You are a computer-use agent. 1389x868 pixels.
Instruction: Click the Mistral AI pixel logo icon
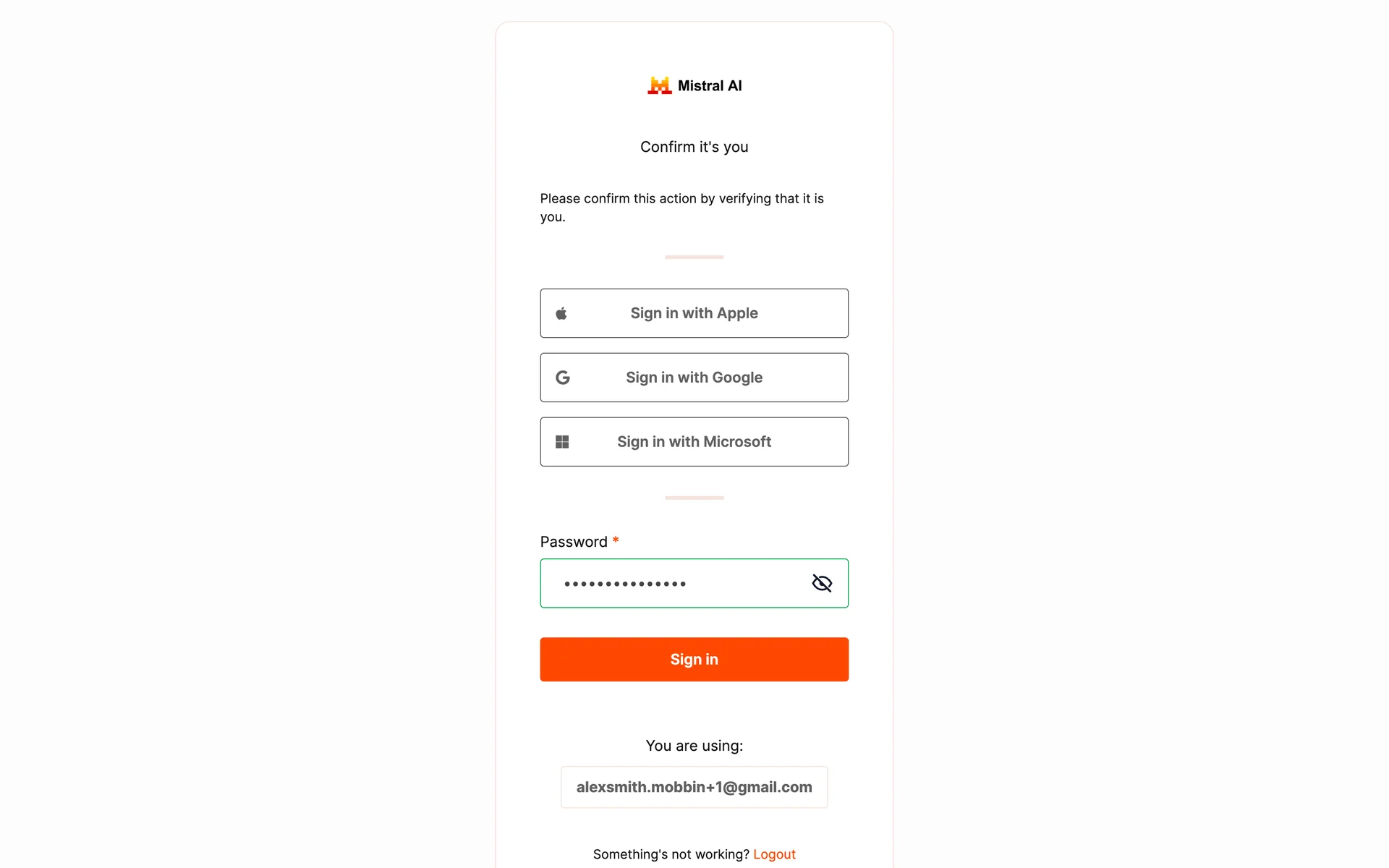coord(659,85)
